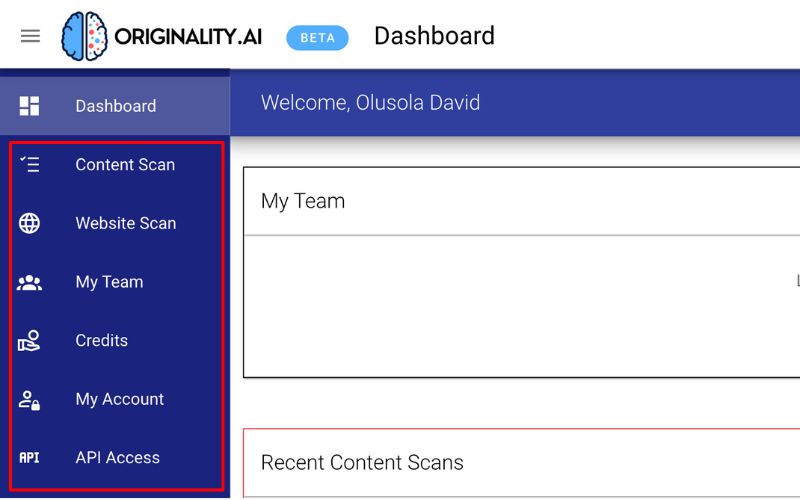Image resolution: width=800 pixels, height=500 pixels.
Task: Select Website Scan menu item
Action: pos(125,223)
